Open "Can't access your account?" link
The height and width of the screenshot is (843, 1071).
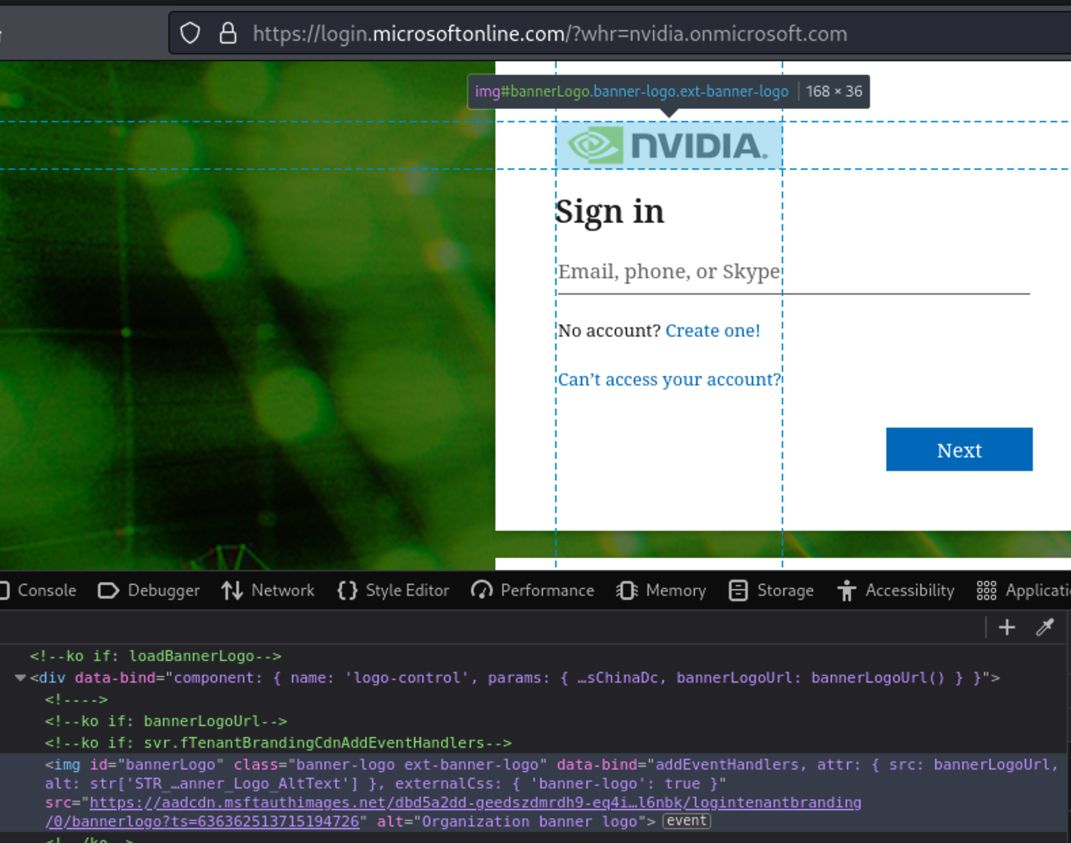coord(669,379)
